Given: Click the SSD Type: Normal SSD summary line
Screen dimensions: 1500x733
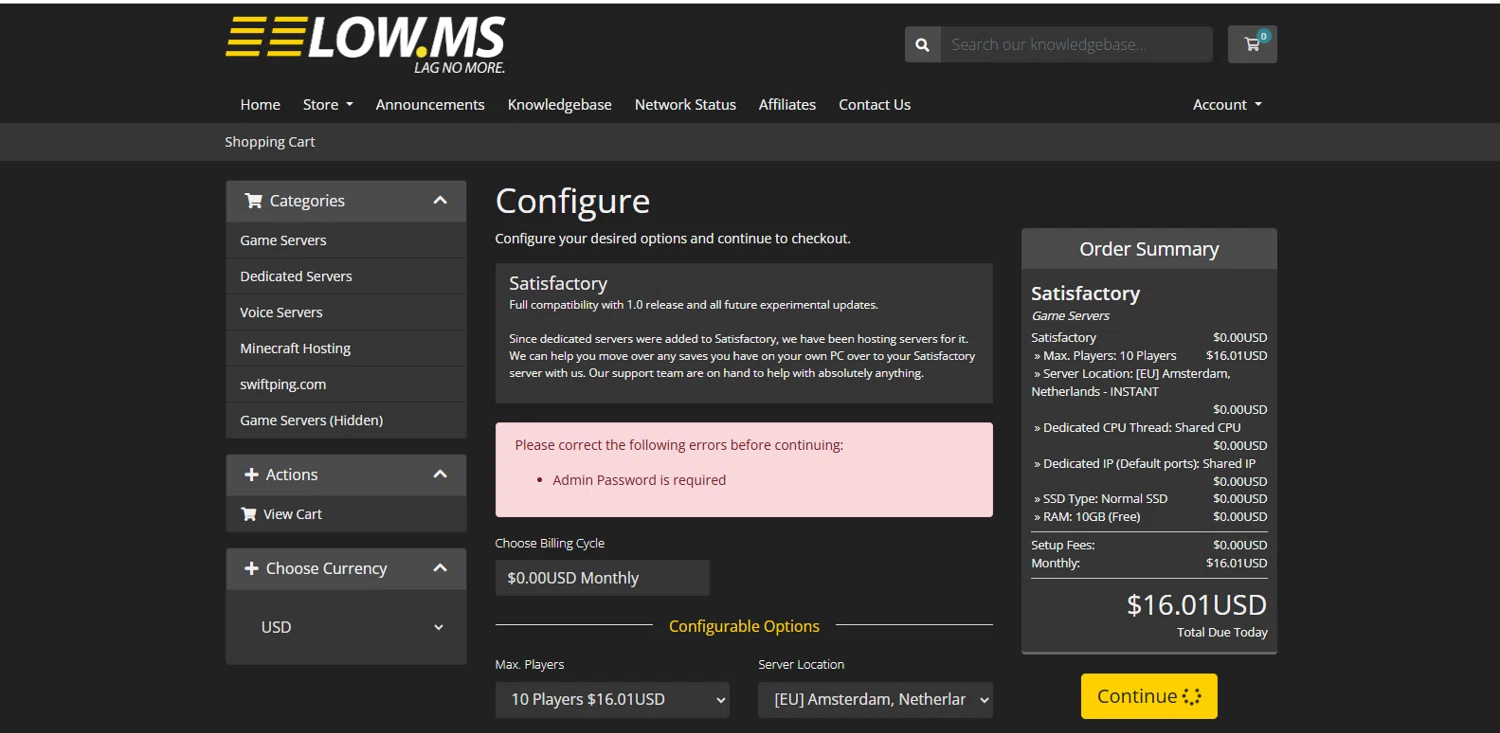Looking at the screenshot, I should point(1149,499).
